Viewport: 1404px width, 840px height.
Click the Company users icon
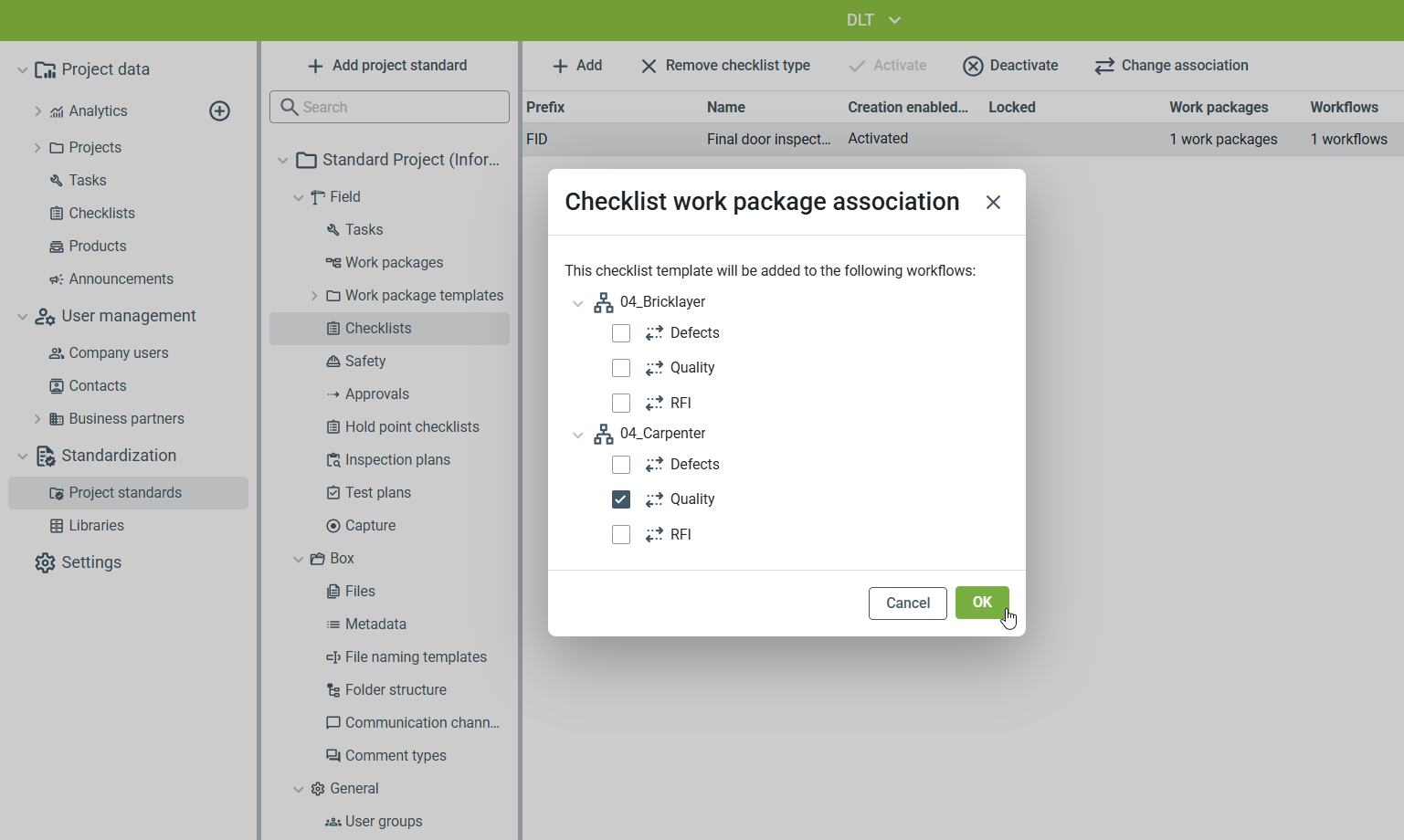coord(57,353)
